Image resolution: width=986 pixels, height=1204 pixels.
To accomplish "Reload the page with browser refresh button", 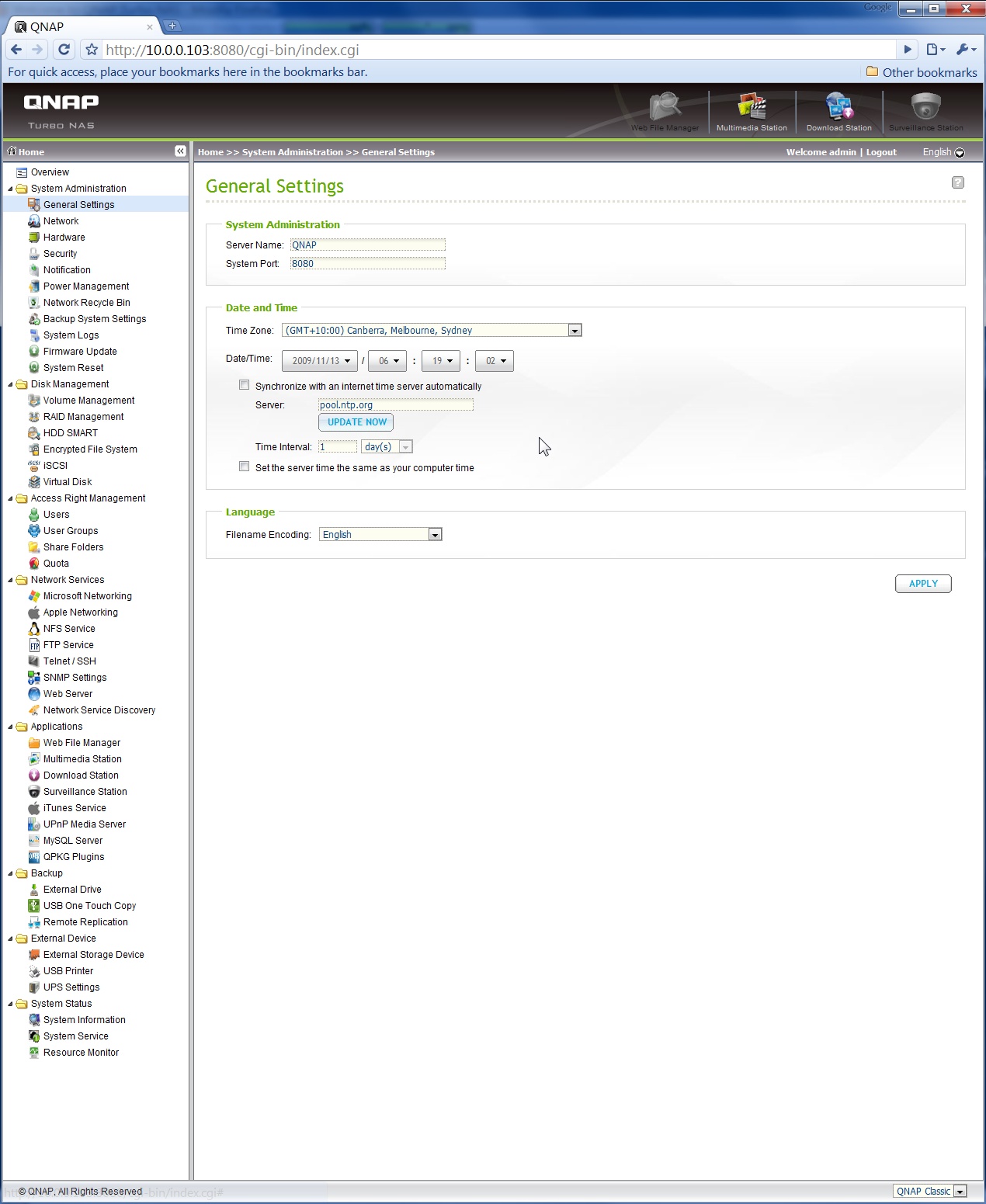I will pos(64,50).
